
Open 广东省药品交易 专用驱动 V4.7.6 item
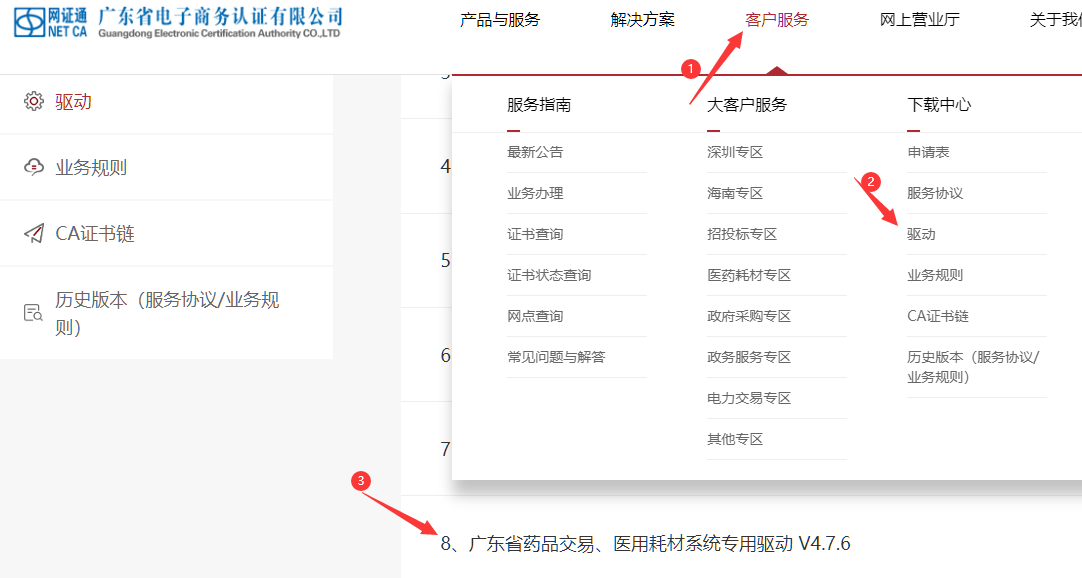click(645, 544)
